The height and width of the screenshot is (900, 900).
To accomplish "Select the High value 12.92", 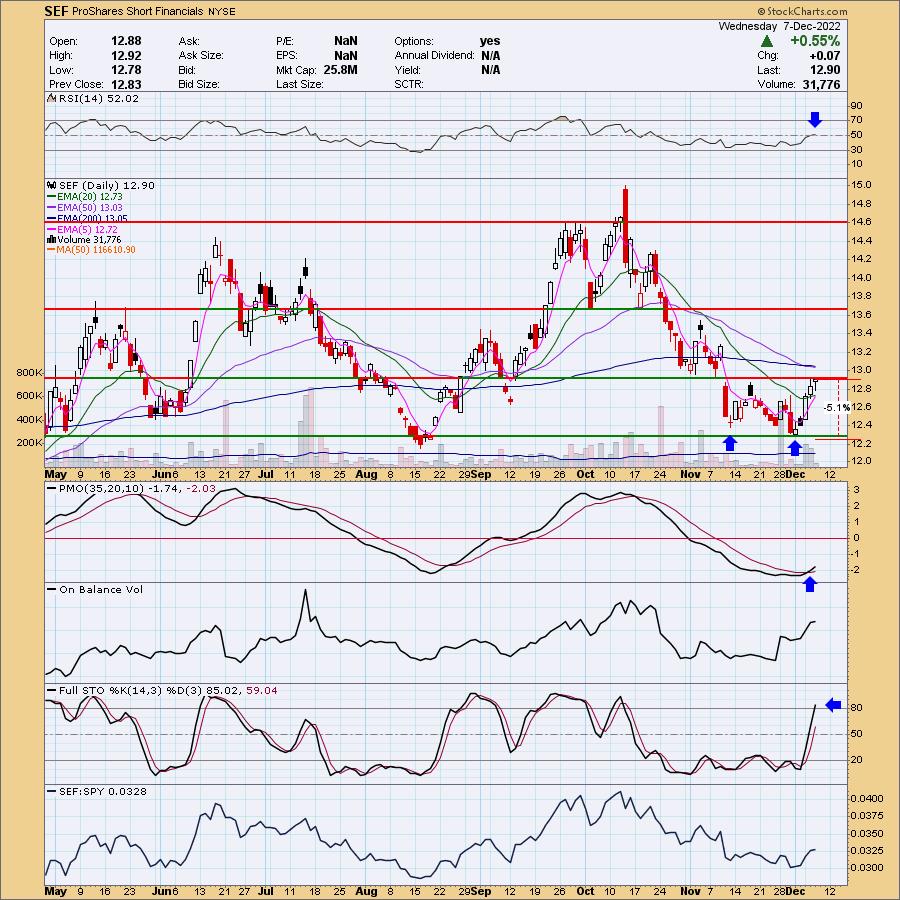I will coord(126,55).
